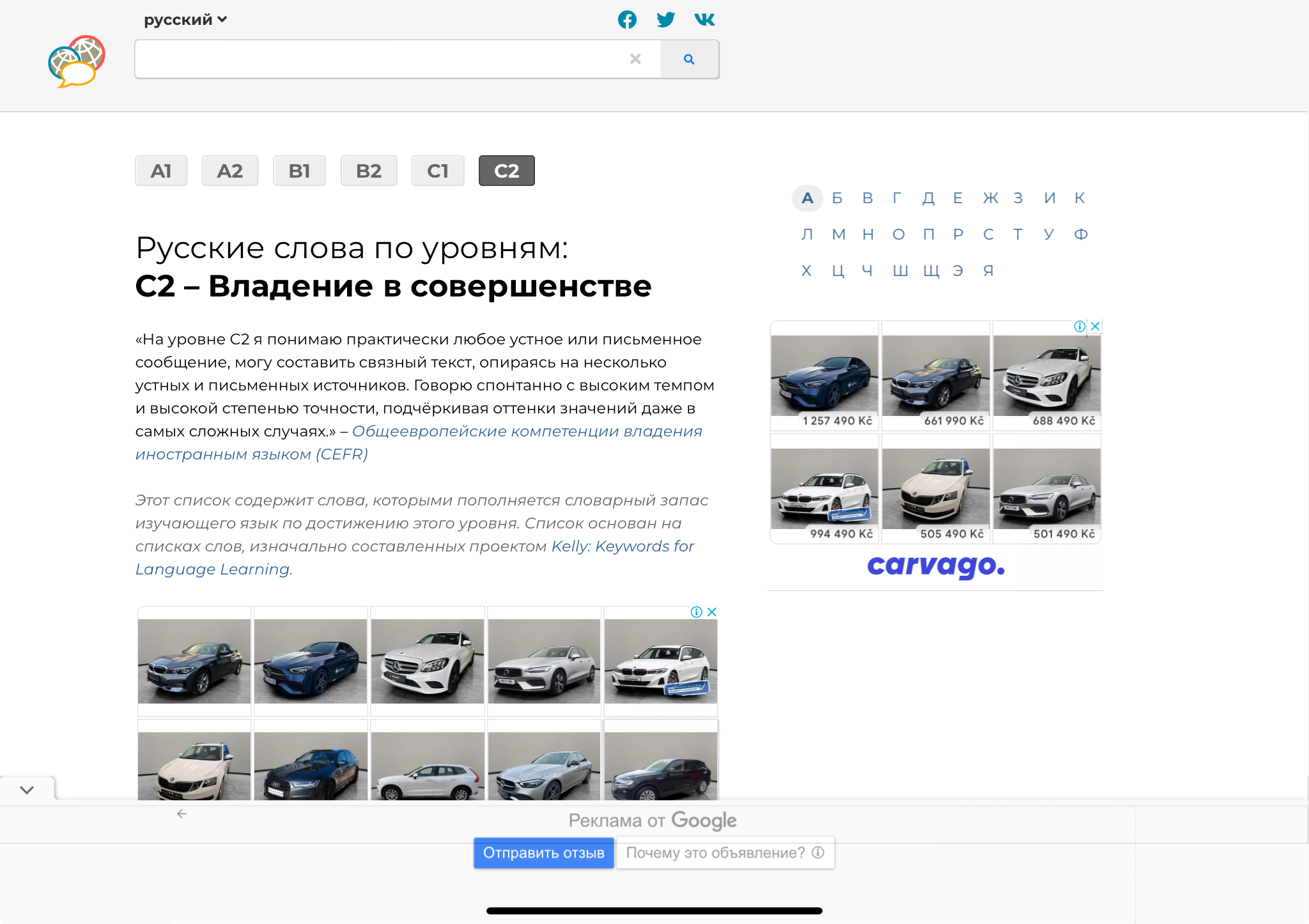This screenshot has height=924, width=1309.
Task: Close the car banner ad below the text
Action: click(x=712, y=612)
